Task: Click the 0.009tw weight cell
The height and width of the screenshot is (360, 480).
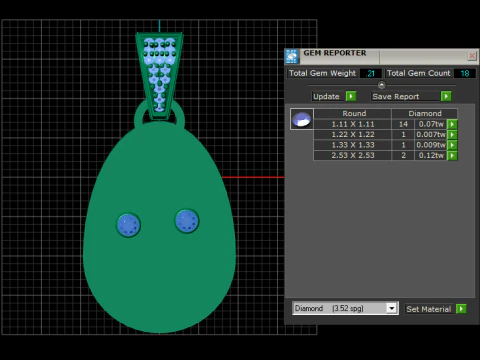Action: (431, 145)
